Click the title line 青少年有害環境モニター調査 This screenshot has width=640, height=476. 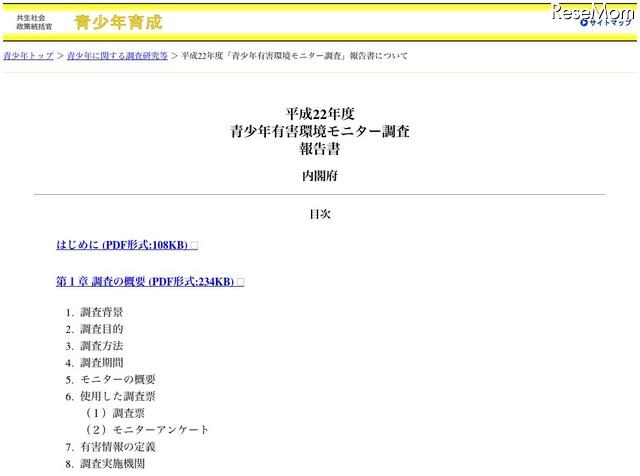tap(320, 131)
